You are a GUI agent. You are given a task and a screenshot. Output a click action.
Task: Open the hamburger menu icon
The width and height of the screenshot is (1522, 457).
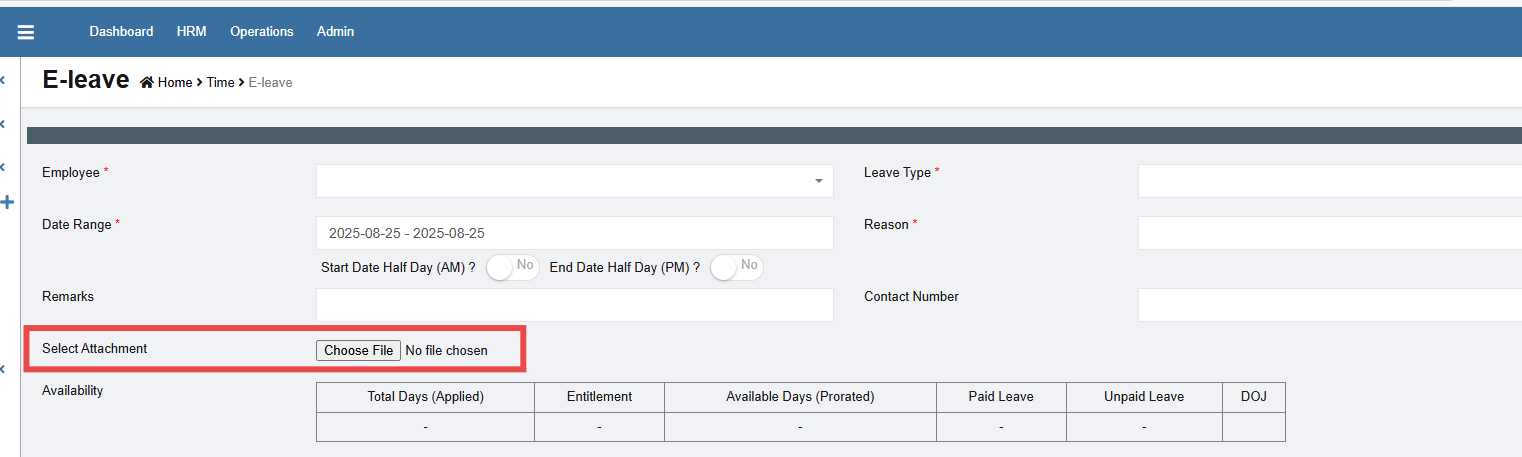click(x=26, y=32)
